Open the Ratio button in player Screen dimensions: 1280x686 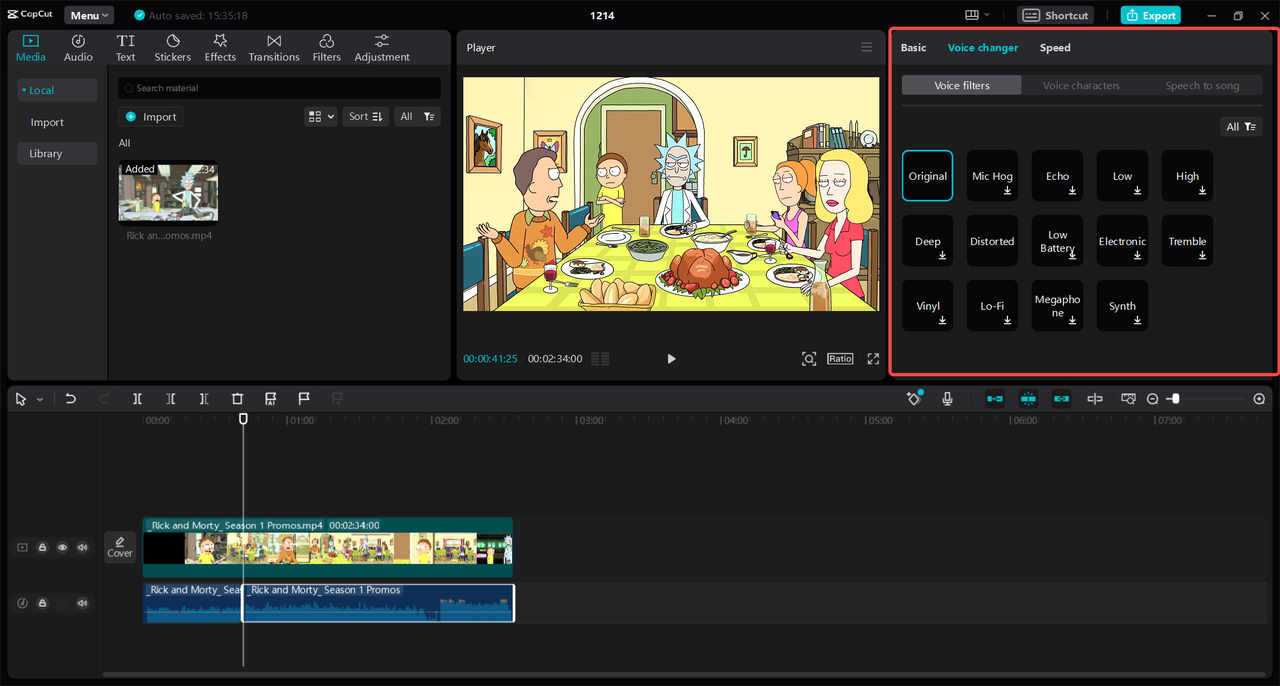click(840, 359)
